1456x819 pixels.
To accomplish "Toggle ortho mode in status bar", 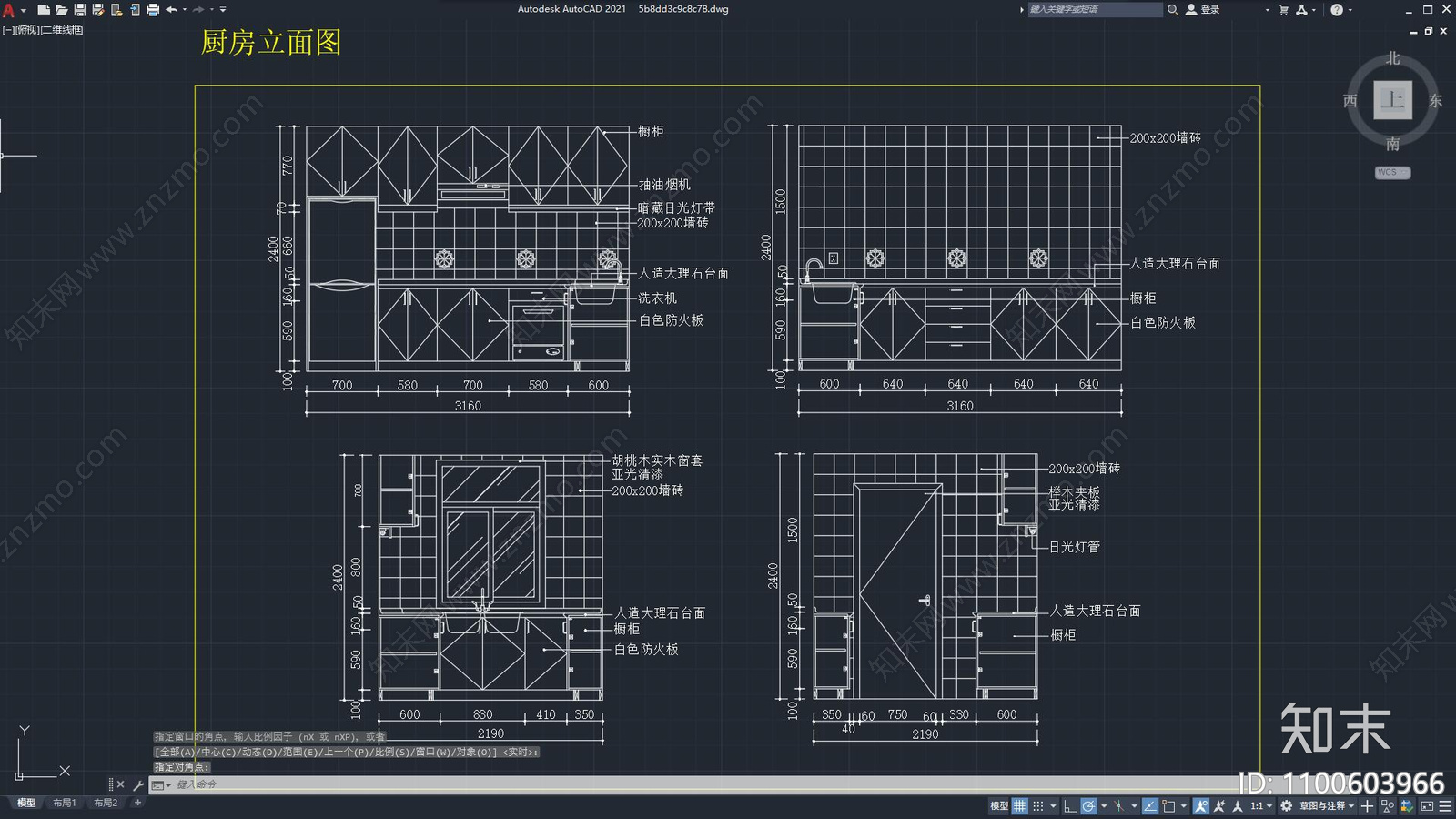I will [1070, 805].
